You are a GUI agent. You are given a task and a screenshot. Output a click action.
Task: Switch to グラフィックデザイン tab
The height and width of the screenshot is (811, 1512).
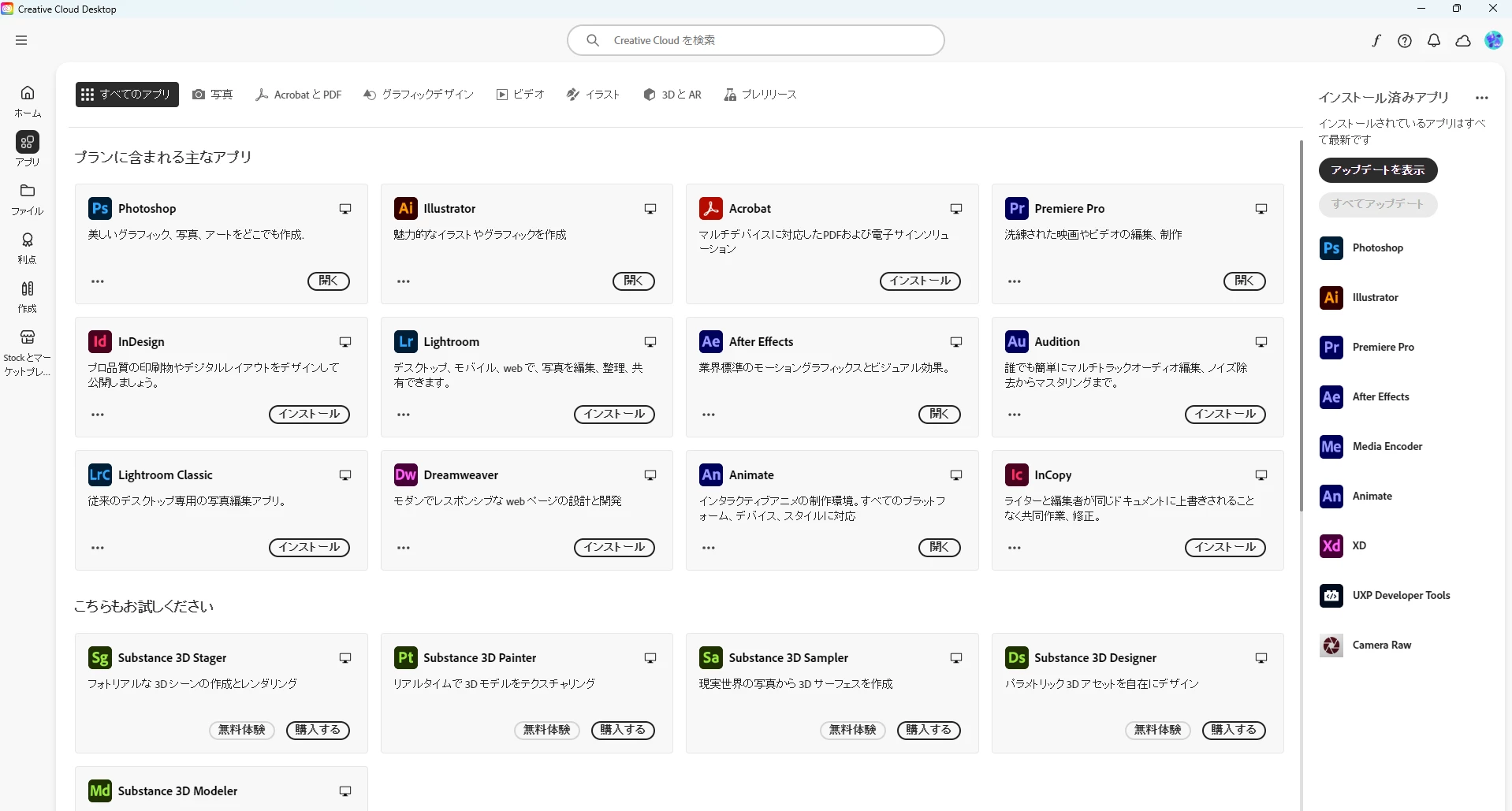pyautogui.click(x=419, y=95)
